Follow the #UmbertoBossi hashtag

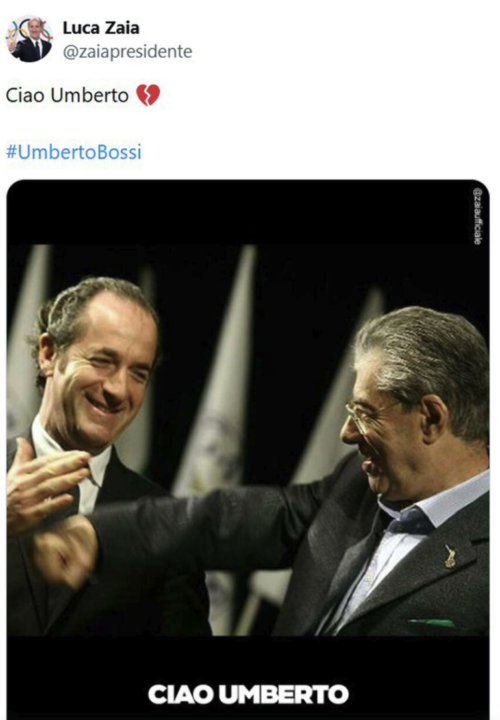pyautogui.click(x=73, y=152)
